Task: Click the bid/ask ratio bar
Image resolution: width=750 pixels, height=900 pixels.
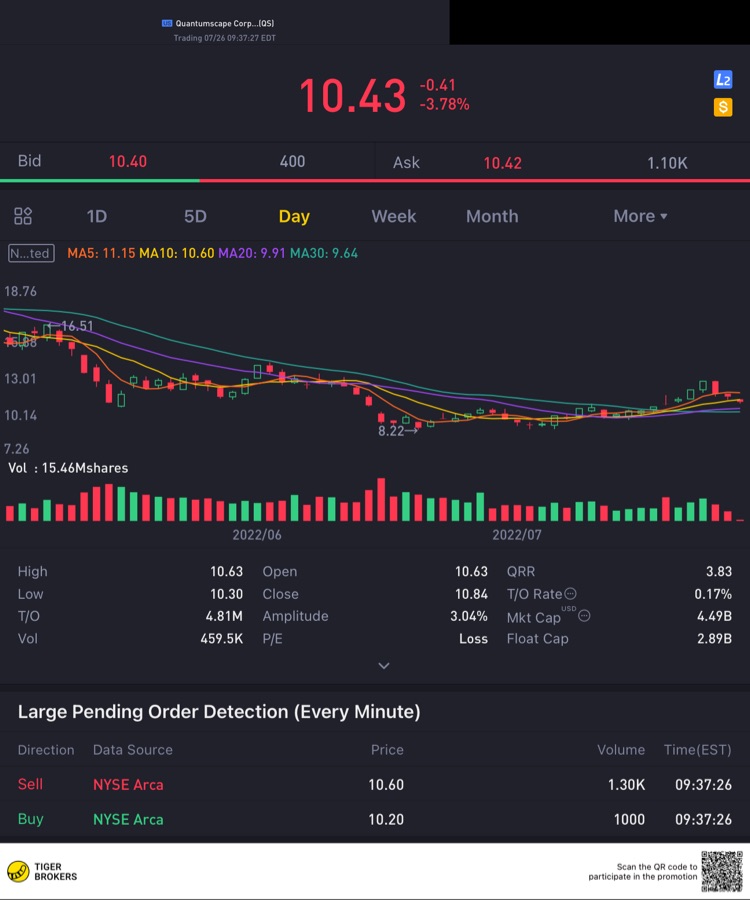Action: pyautogui.click(x=375, y=181)
